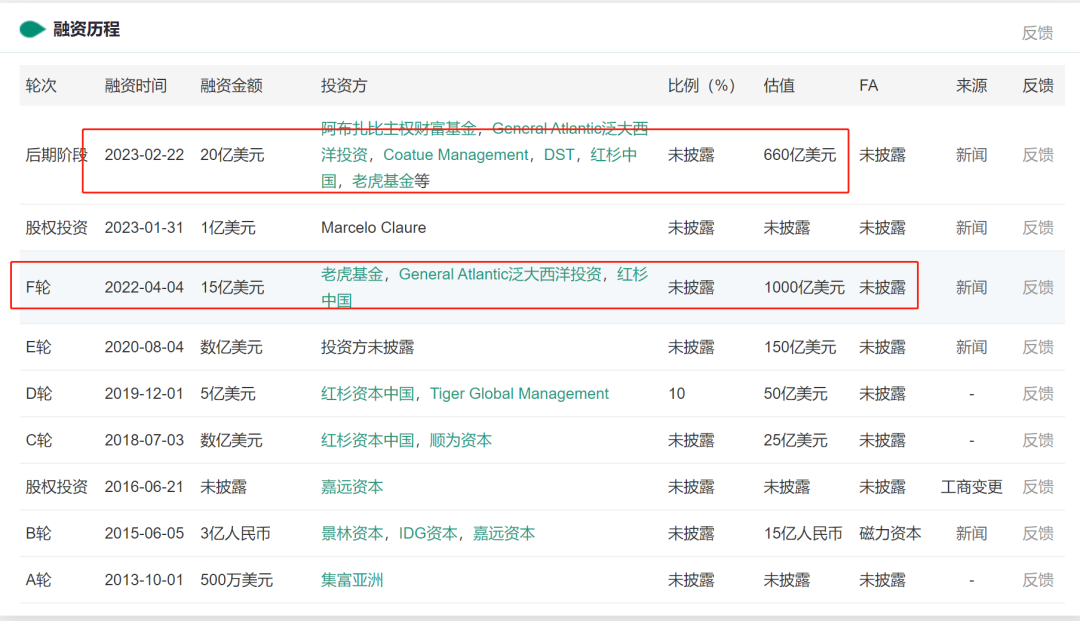This screenshot has width=1080, height=621.
Task: Select the date 2013-10-01
Action: coord(144,580)
